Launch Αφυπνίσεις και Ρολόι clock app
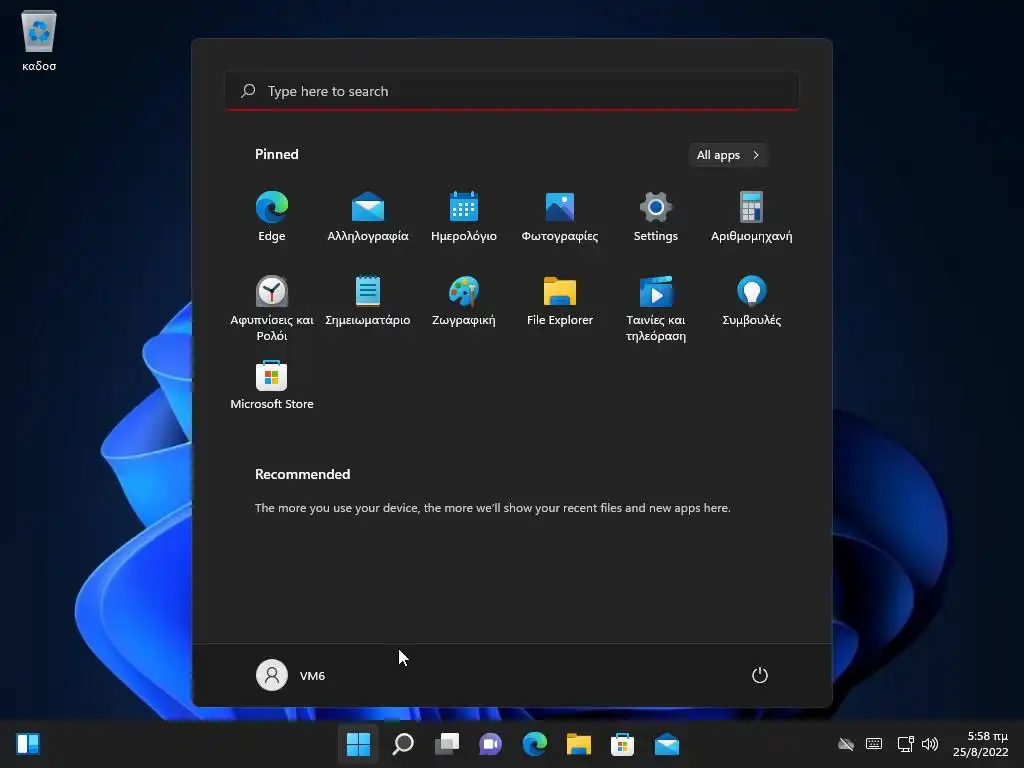 pos(272,308)
